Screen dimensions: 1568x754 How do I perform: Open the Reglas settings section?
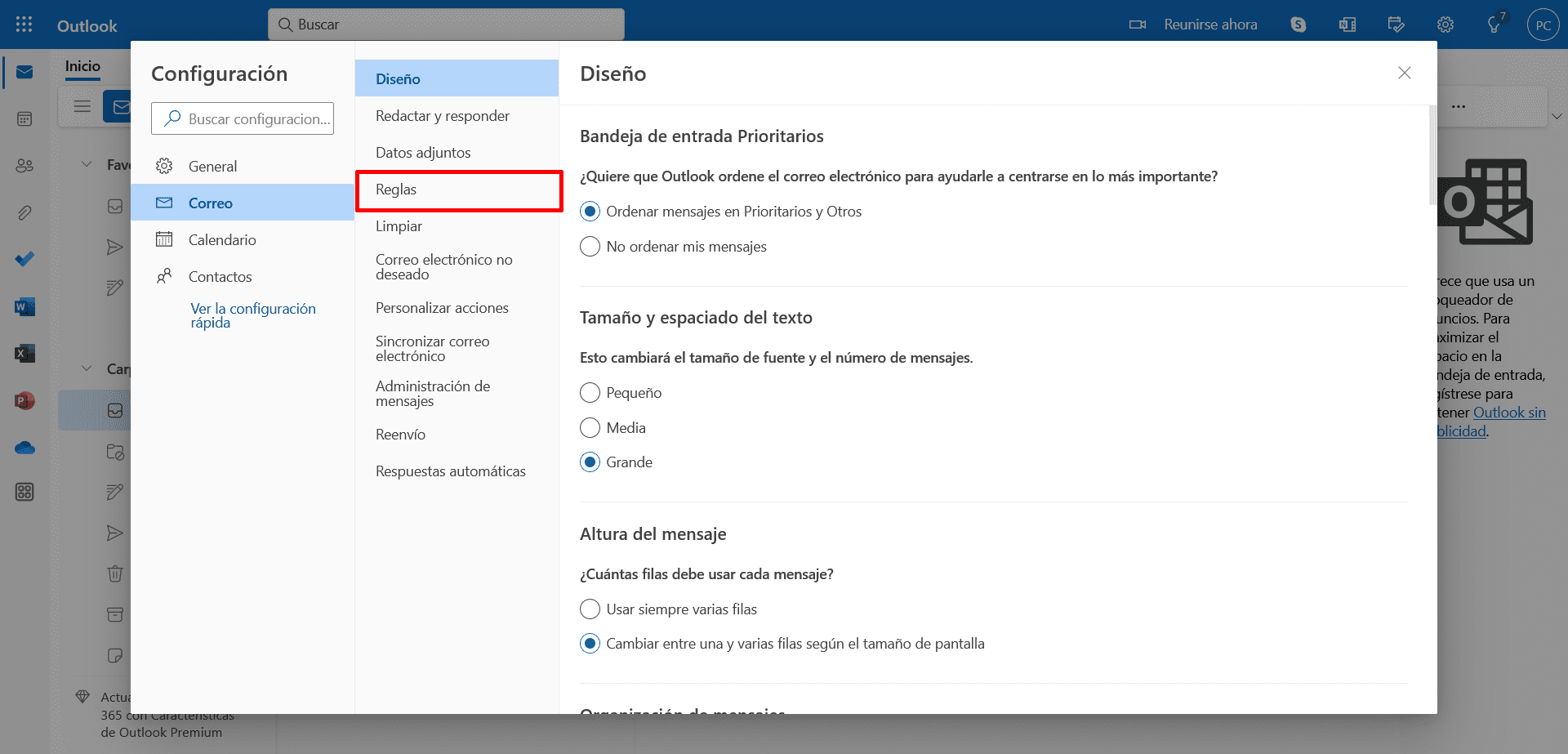tap(459, 190)
